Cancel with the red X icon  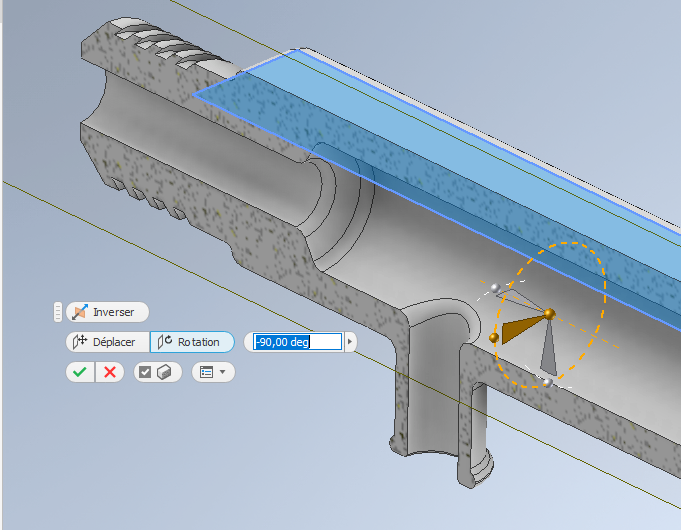110,372
